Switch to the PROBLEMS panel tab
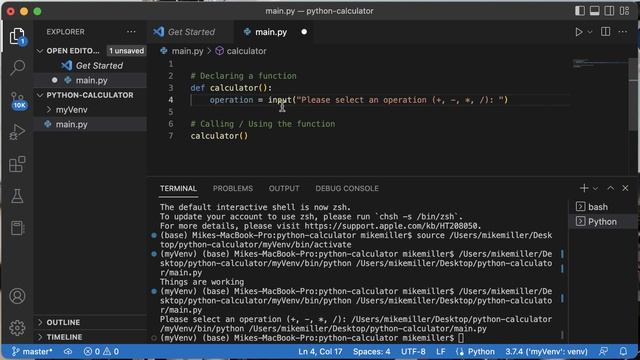The width and height of the screenshot is (640, 360). pyautogui.click(x=233, y=189)
